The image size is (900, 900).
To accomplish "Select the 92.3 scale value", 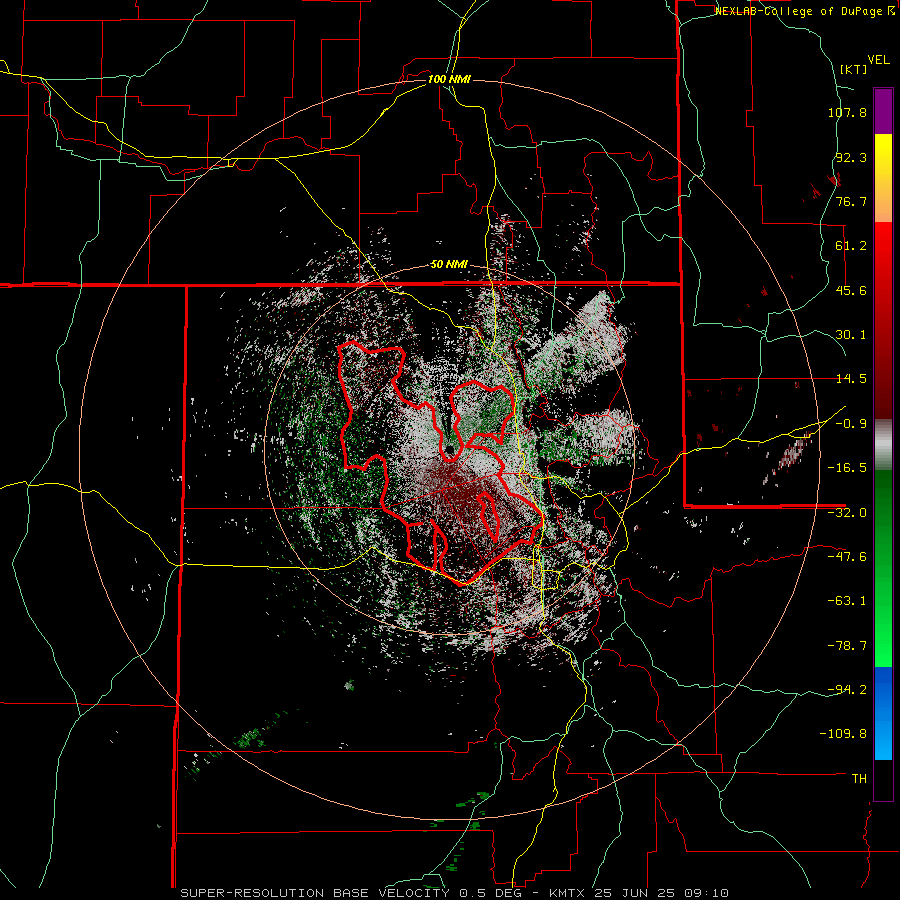I will click(851, 157).
